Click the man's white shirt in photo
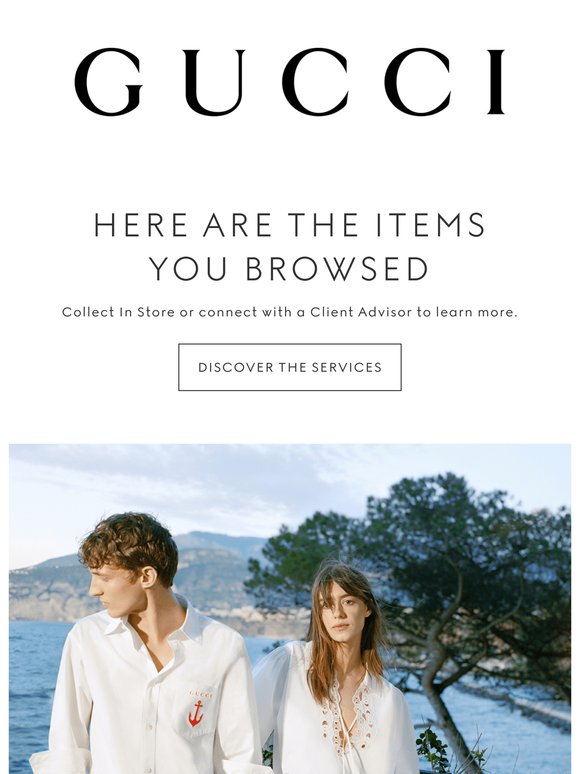The image size is (580, 774). click(148, 701)
